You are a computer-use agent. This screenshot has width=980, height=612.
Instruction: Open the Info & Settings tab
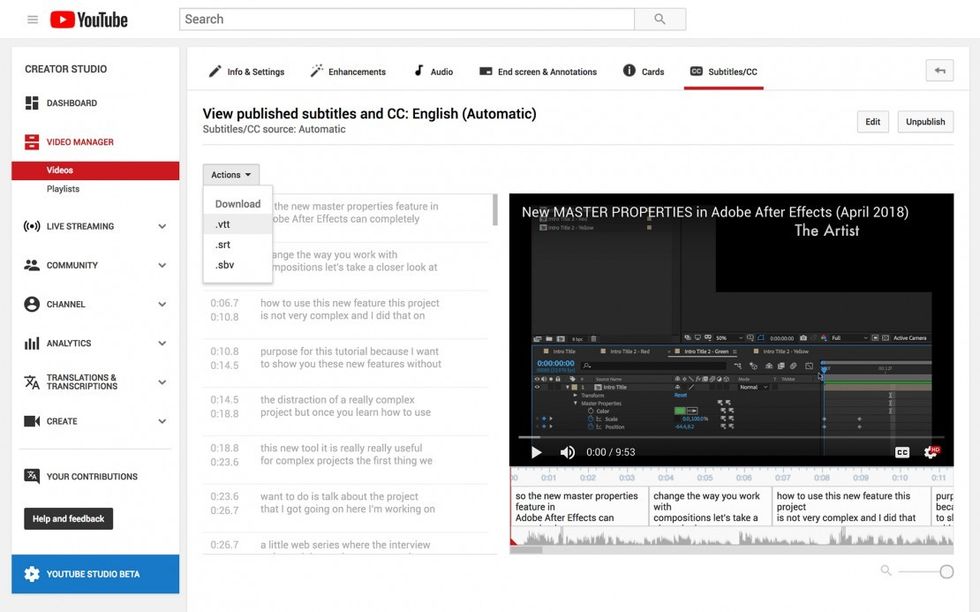pos(246,71)
